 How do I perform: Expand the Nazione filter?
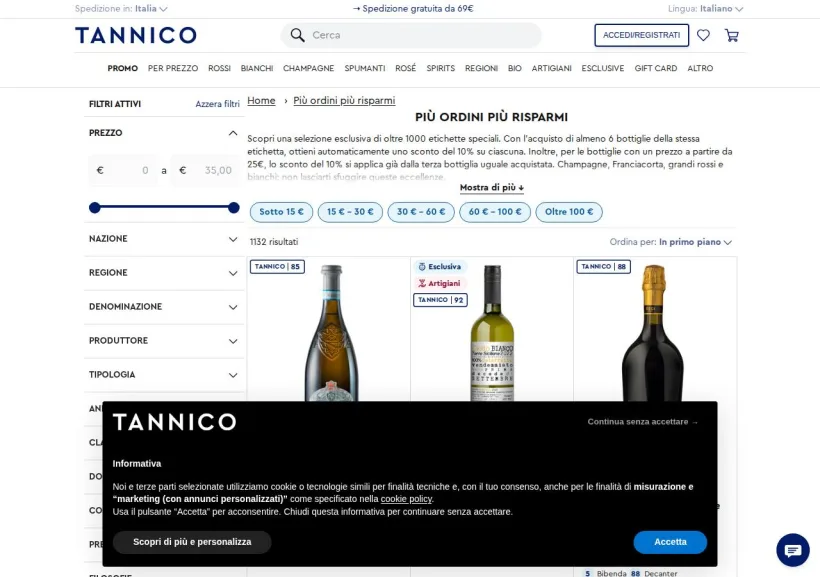click(x=164, y=239)
